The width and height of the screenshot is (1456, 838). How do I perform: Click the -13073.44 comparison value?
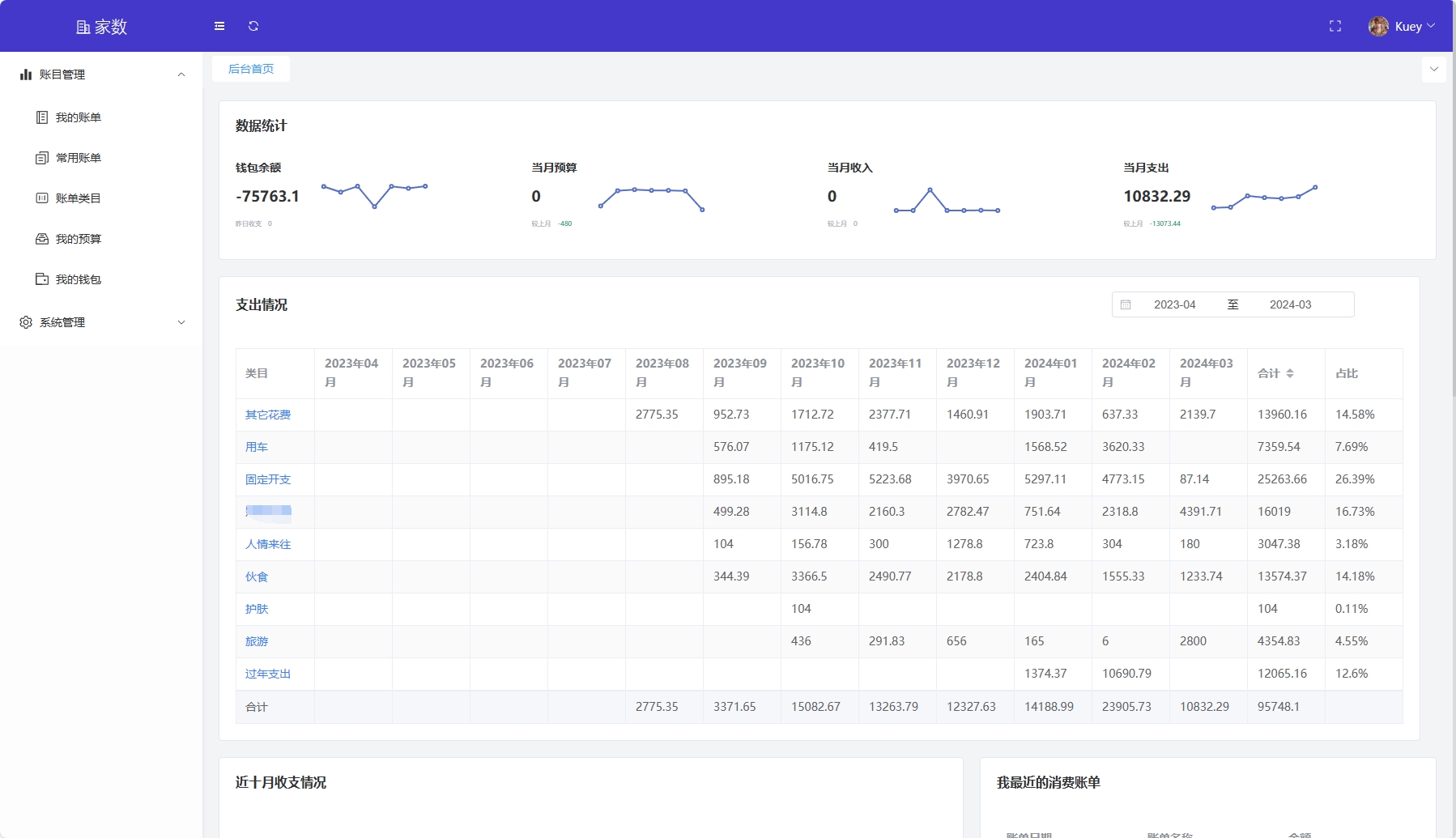point(1165,223)
